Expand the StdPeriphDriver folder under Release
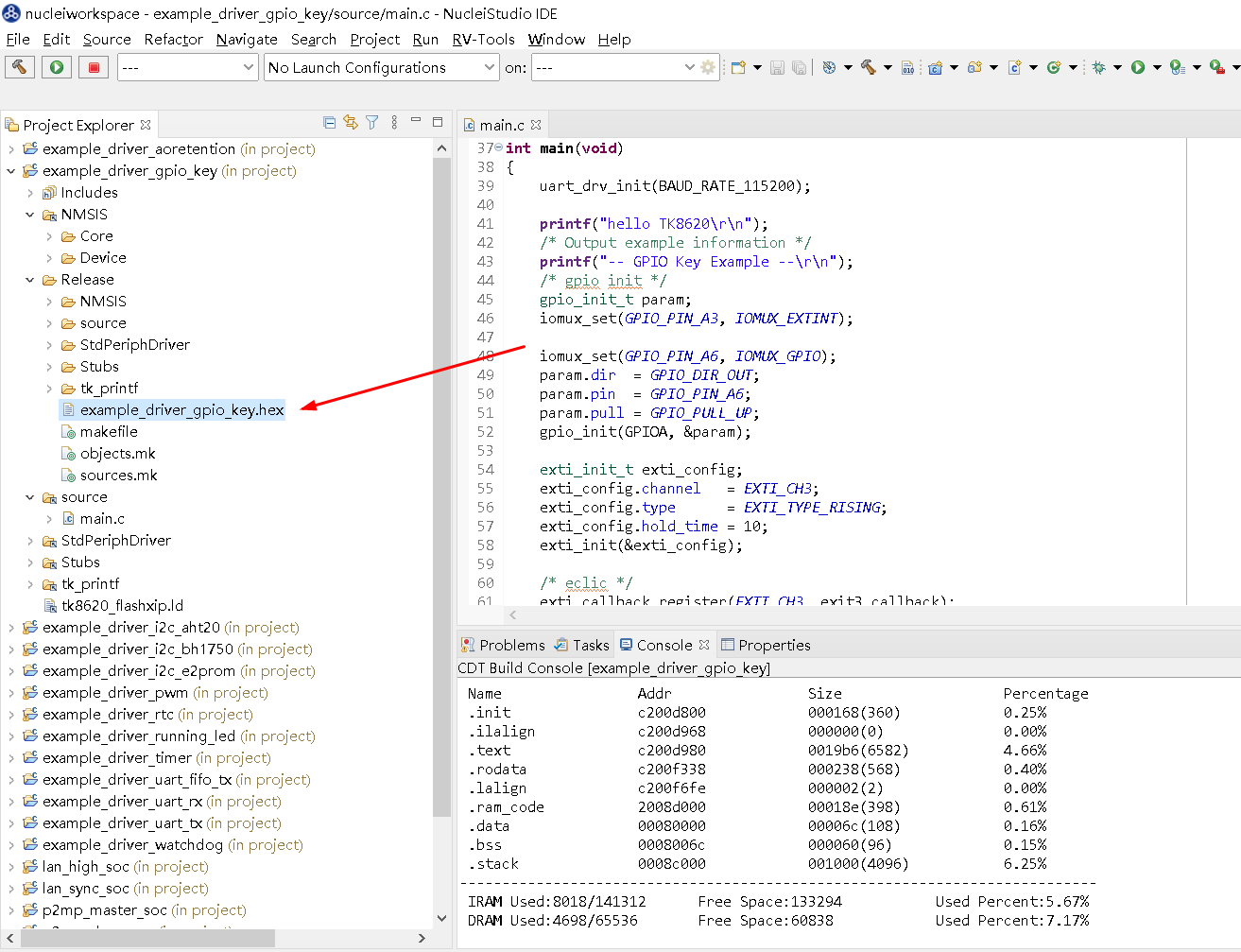The image size is (1241, 952). (x=49, y=345)
